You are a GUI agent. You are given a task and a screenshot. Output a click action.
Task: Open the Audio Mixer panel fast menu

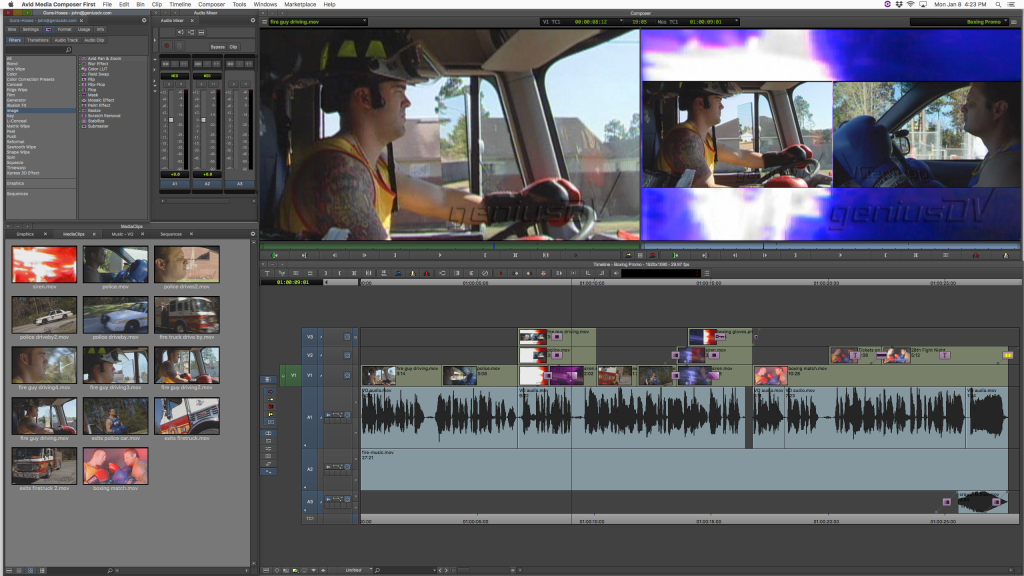[253, 20]
